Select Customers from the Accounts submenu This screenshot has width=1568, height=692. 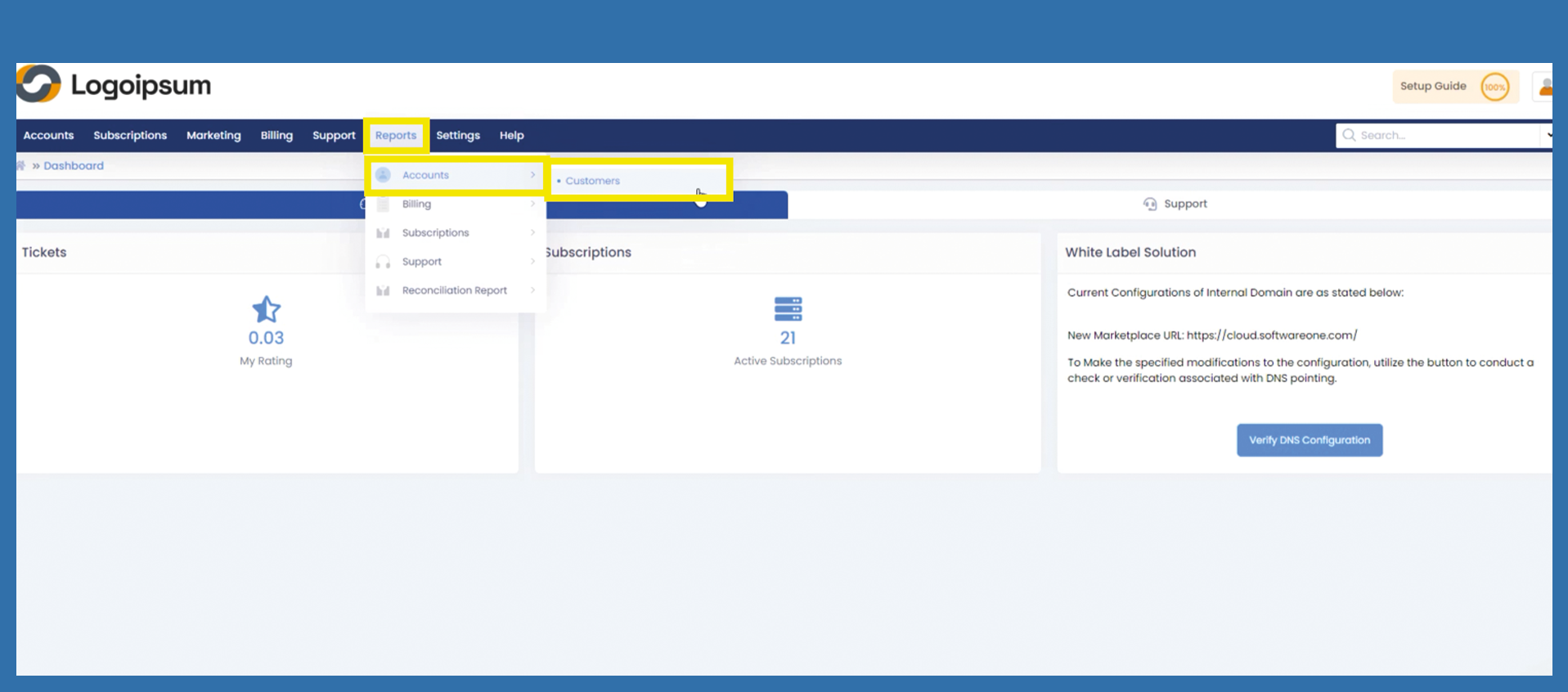(593, 181)
